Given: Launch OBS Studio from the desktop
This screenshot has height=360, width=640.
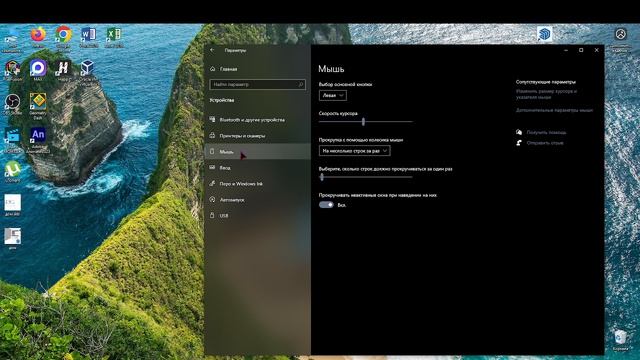Looking at the screenshot, I should [12, 103].
